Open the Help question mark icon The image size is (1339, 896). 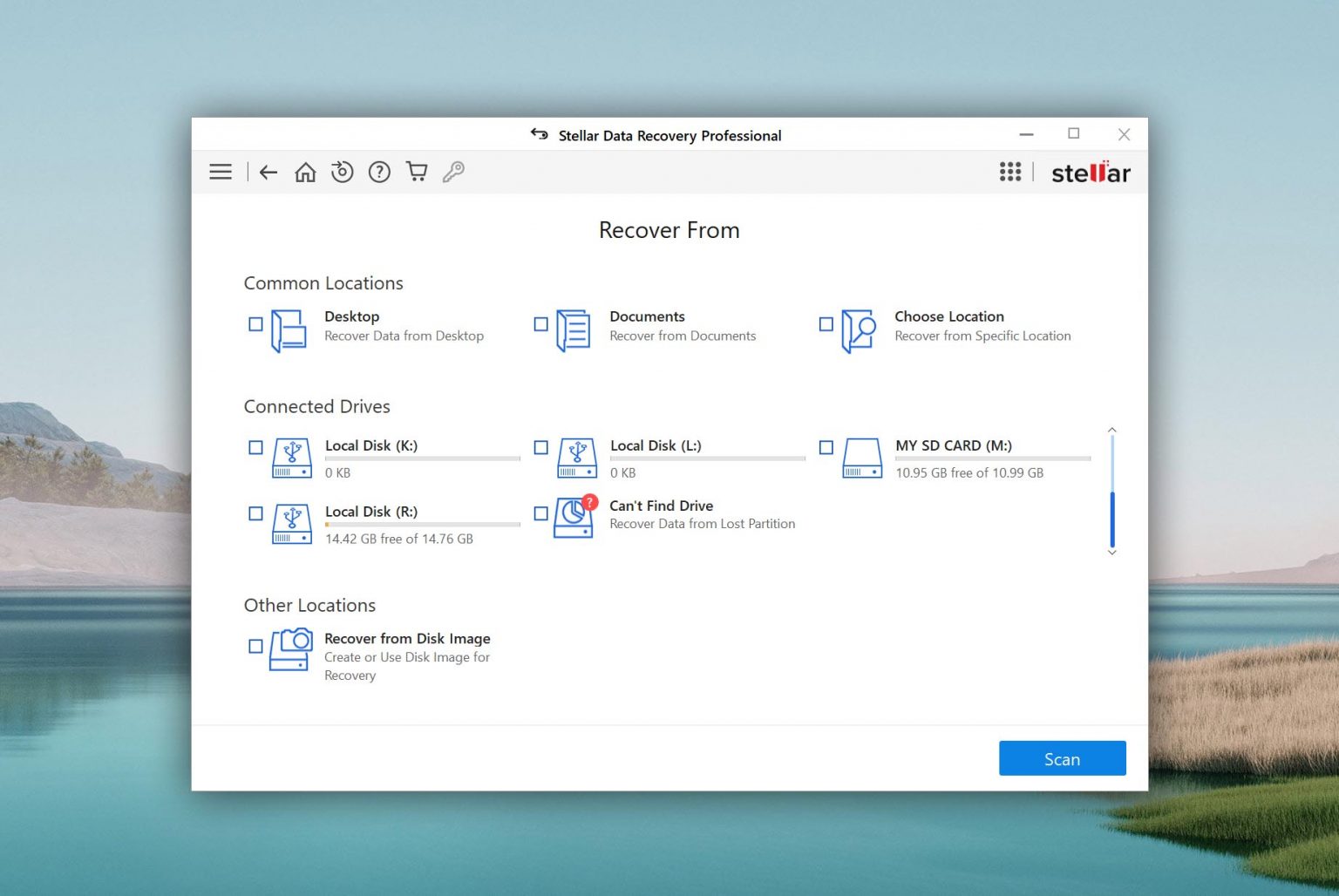click(x=379, y=172)
